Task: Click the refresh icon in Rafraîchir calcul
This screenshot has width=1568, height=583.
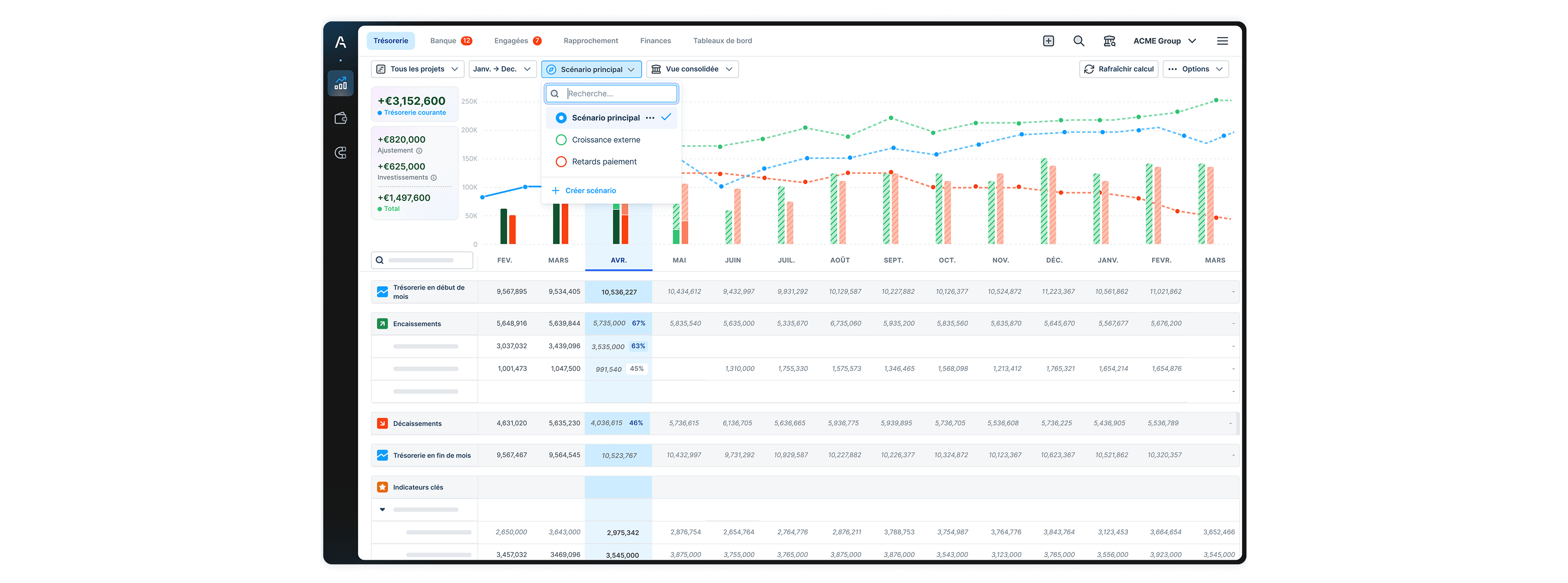Action: 1089,69
